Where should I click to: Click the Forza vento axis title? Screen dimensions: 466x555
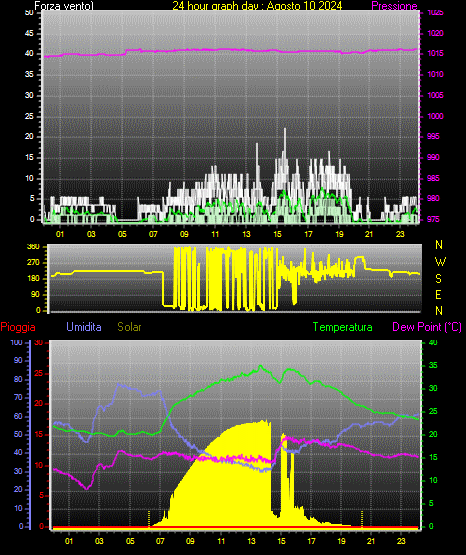(x=64, y=6)
